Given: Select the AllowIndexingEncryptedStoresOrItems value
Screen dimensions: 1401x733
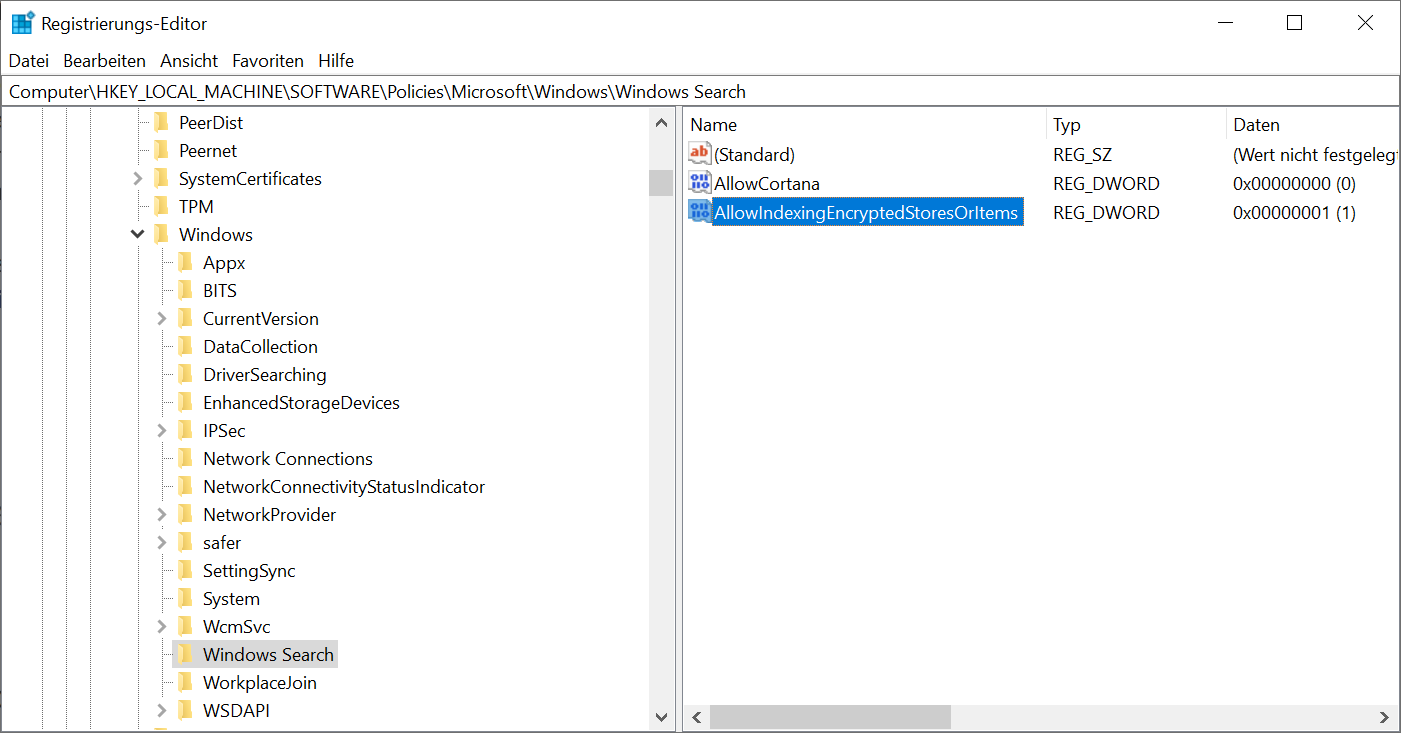Looking at the screenshot, I should [x=866, y=213].
